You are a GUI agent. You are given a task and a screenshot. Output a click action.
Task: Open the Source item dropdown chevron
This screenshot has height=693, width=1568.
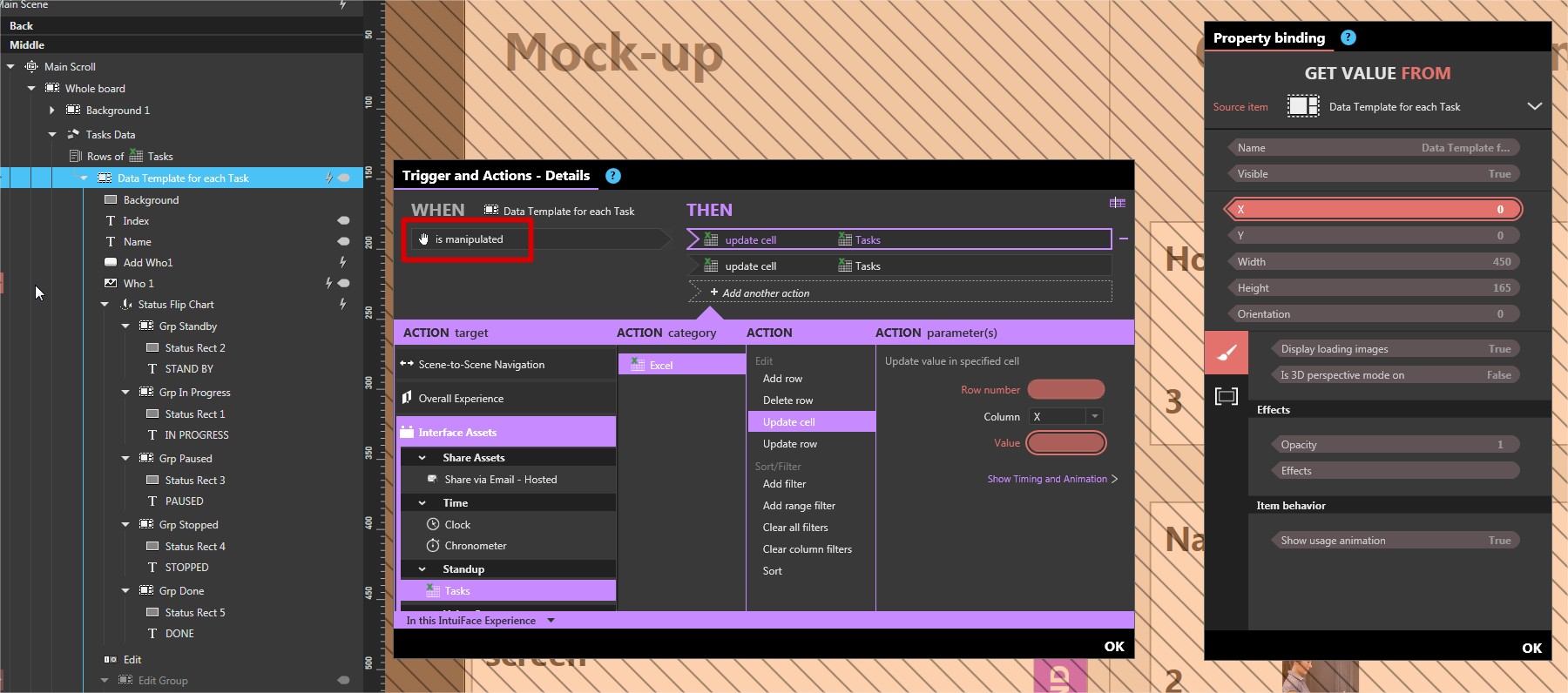point(1534,106)
